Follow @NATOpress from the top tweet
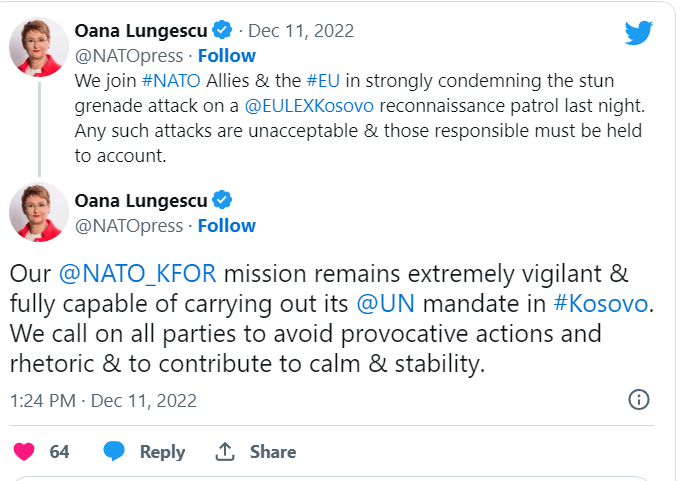690x481 pixels. (226, 55)
